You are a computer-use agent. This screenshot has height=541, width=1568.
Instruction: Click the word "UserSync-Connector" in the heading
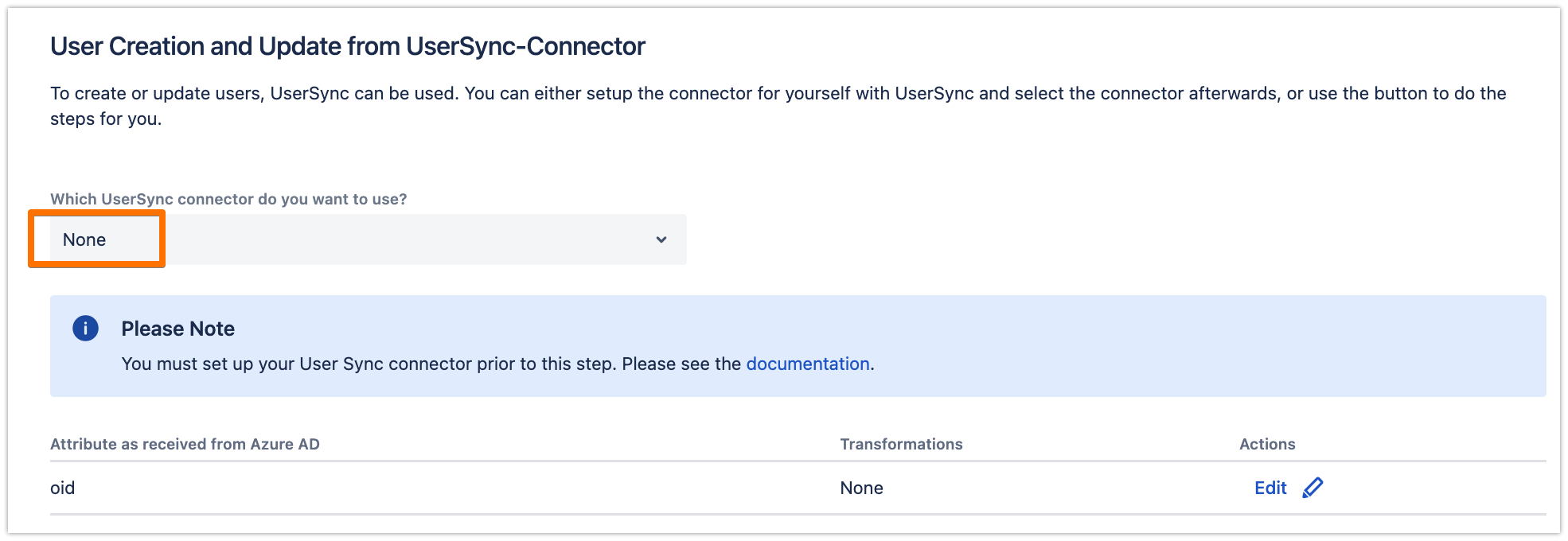(x=525, y=46)
